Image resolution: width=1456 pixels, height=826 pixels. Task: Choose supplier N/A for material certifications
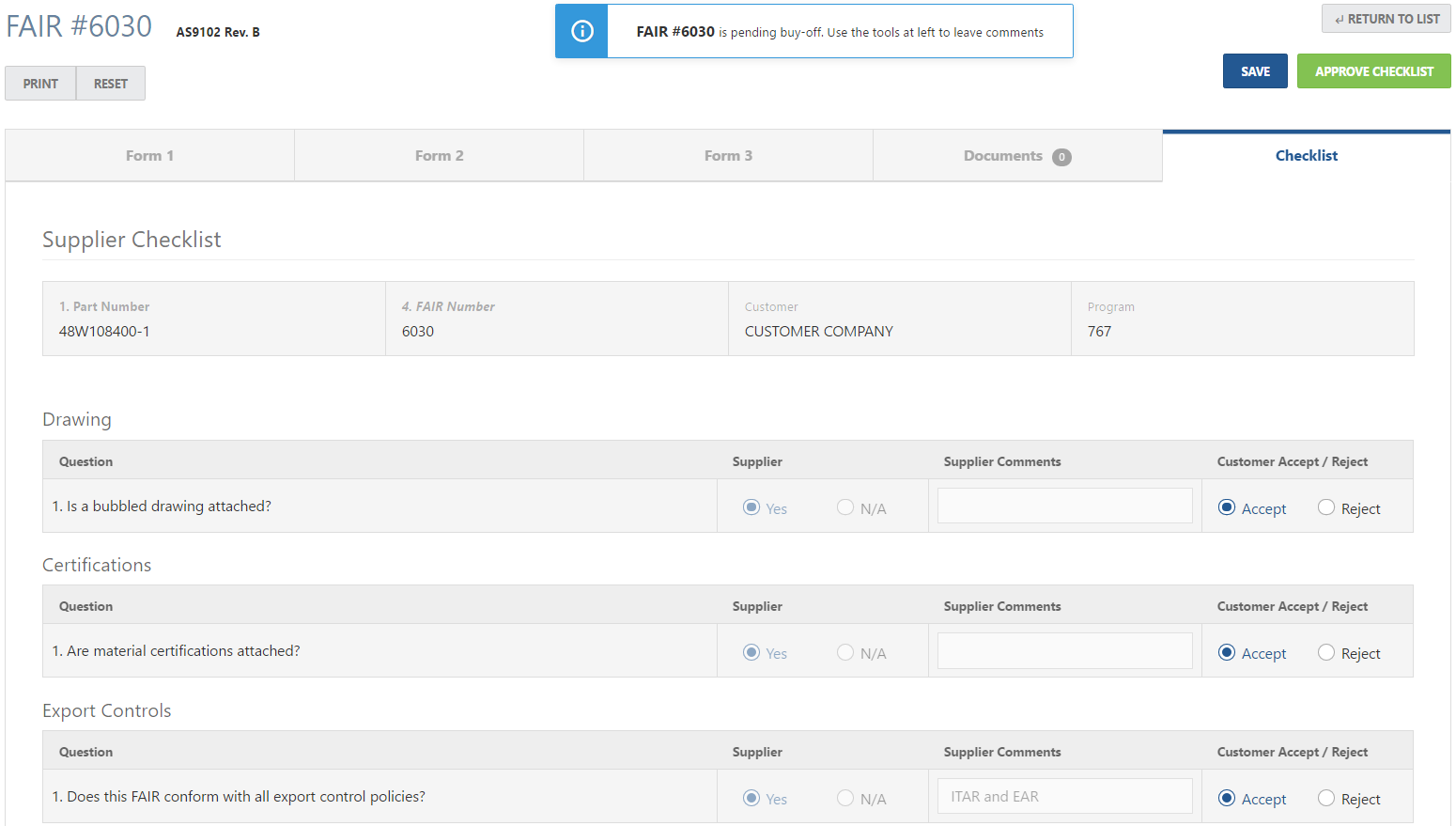[845, 652]
